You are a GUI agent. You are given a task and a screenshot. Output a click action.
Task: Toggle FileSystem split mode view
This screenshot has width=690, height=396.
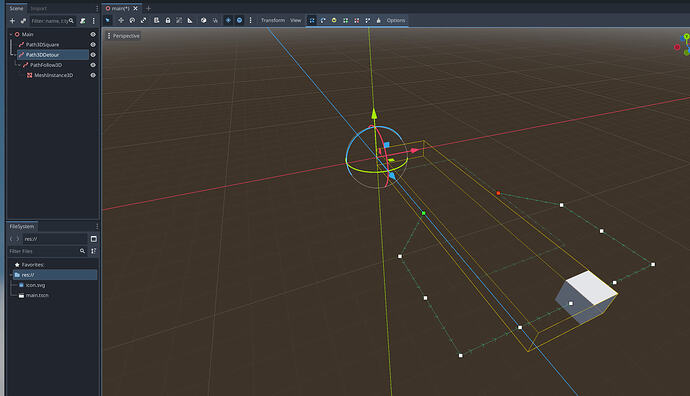click(94, 239)
